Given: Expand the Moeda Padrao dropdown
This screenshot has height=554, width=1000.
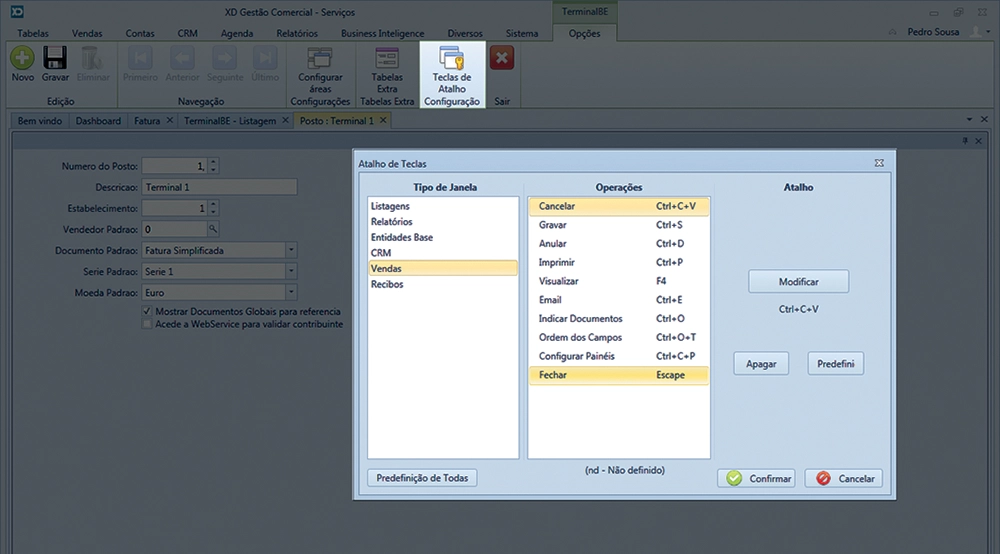Looking at the screenshot, I should (290, 292).
